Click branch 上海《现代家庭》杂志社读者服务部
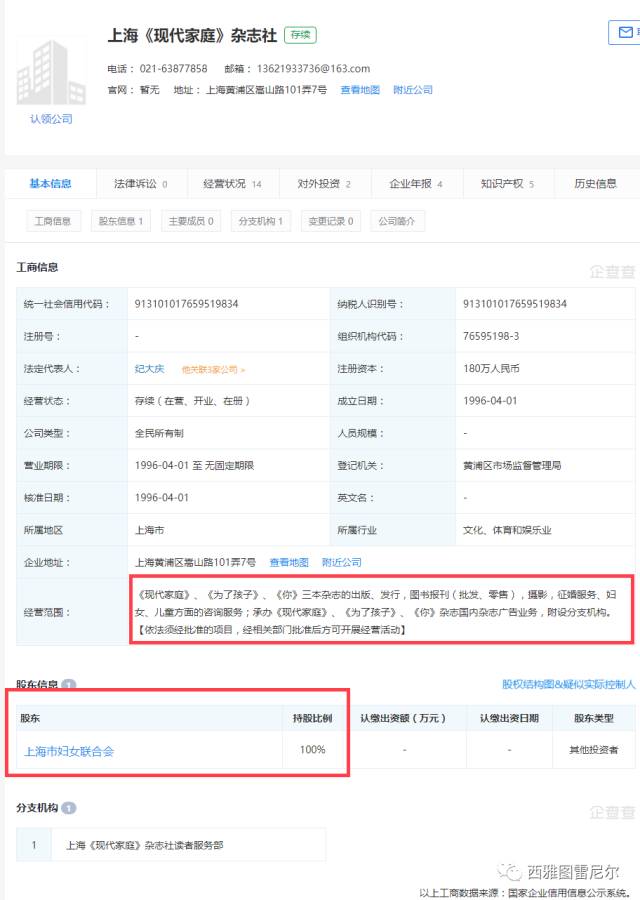This screenshot has width=640, height=900. point(144,845)
